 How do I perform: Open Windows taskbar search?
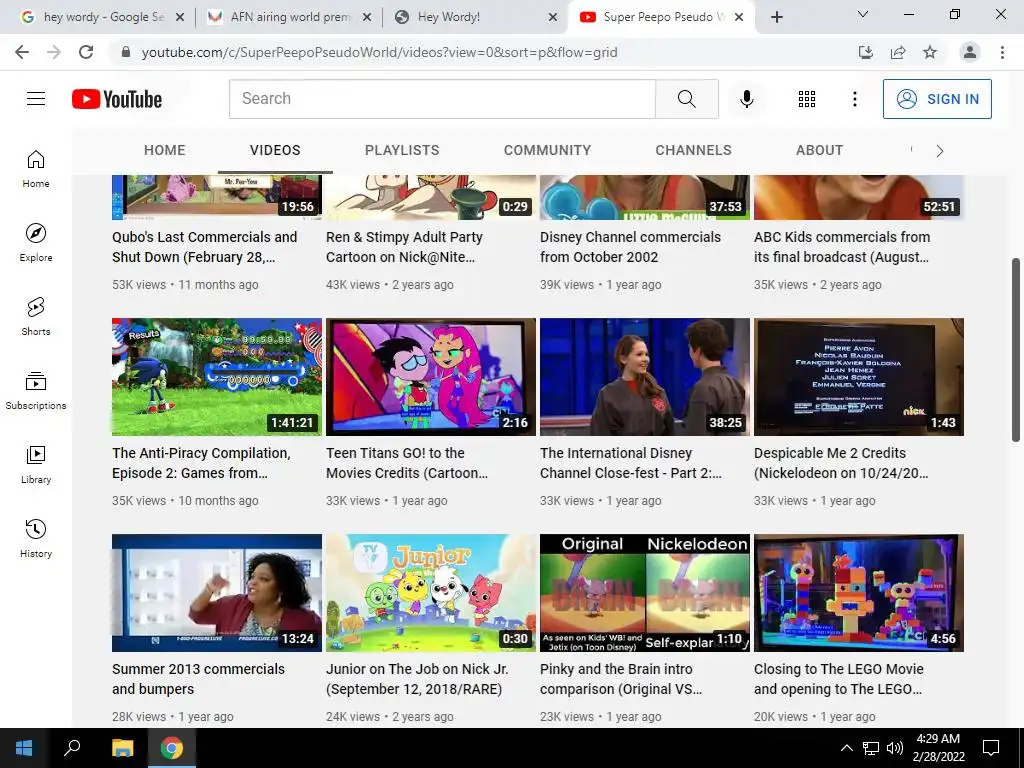[72, 748]
